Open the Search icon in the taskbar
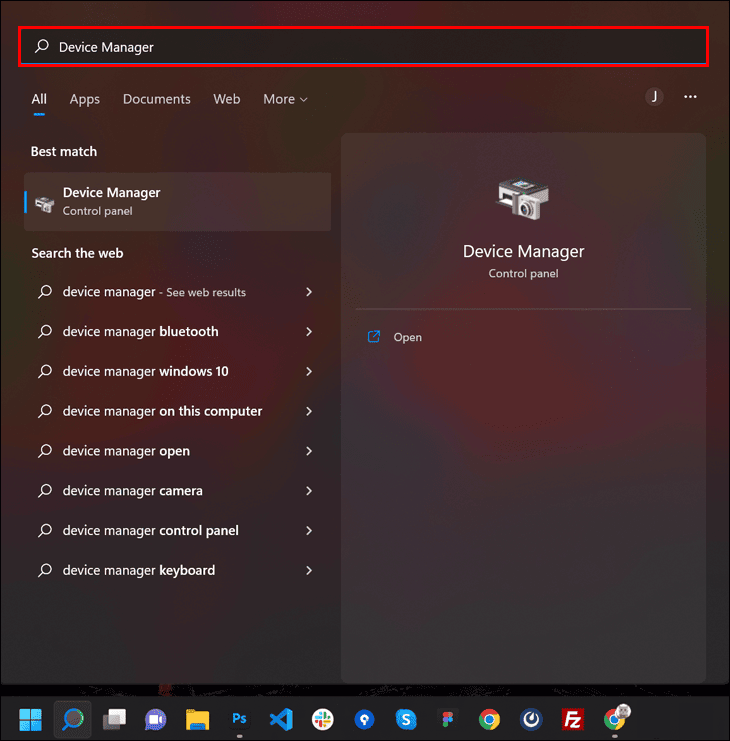The image size is (730, 741). (73, 720)
